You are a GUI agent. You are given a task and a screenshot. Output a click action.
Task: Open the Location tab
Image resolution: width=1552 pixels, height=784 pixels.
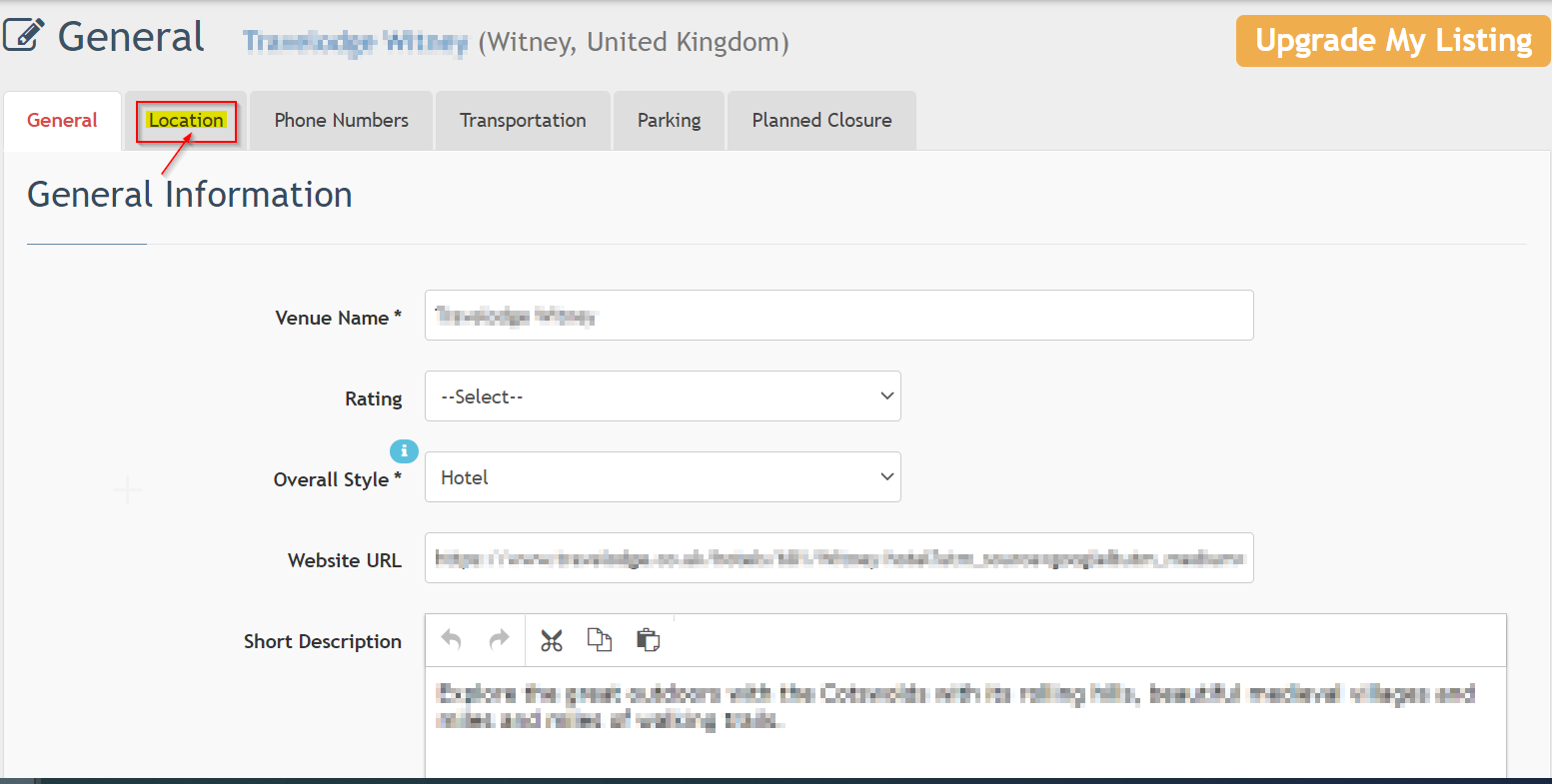[186, 121]
